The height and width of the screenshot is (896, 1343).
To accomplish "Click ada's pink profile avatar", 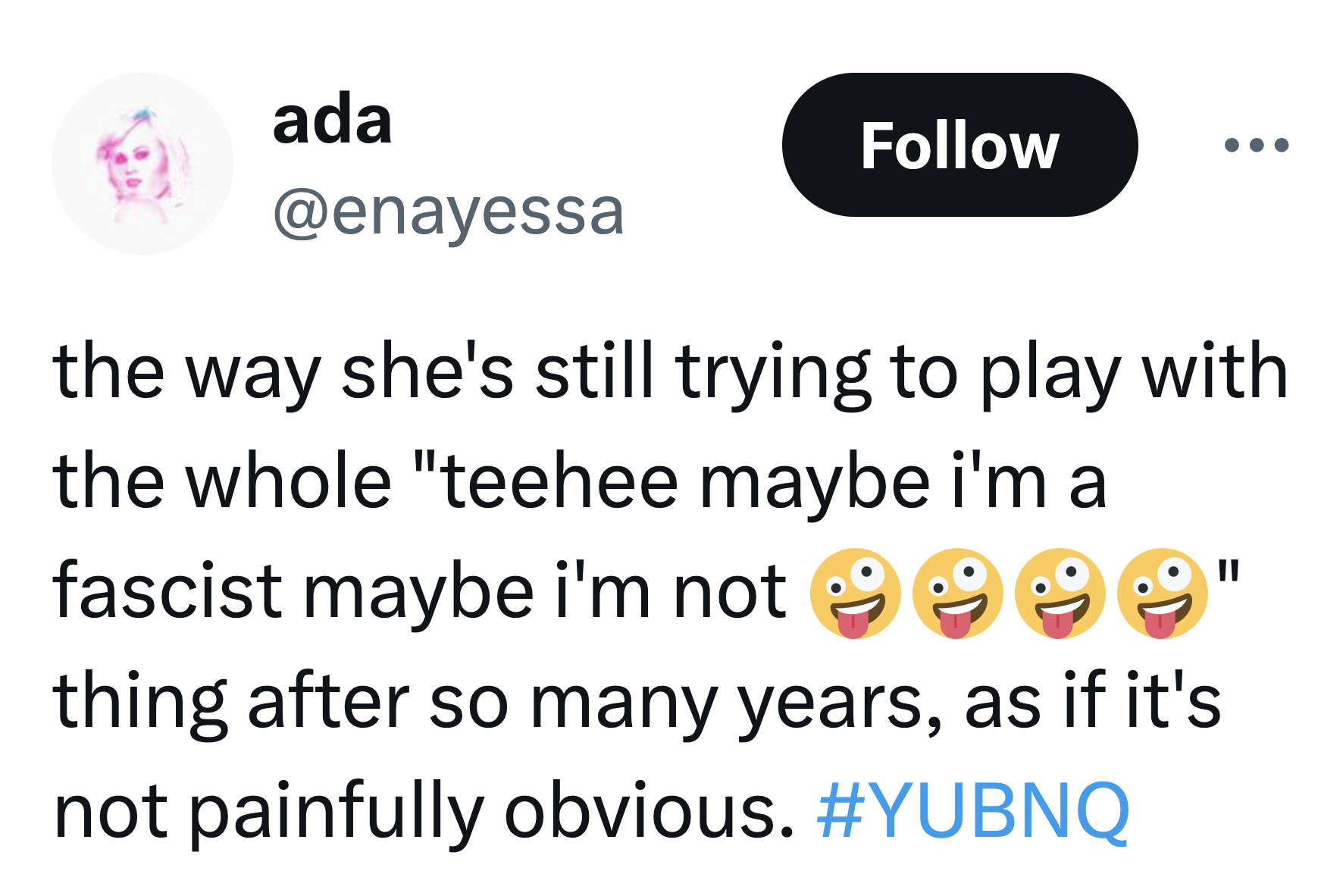I will pyautogui.click(x=142, y=164).
